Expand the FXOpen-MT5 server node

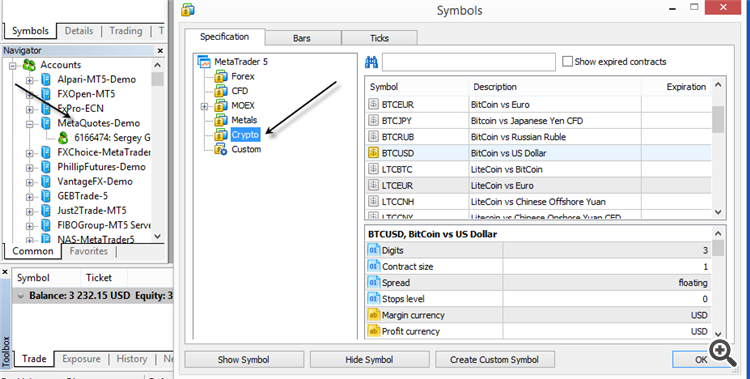tap(30, 94)
